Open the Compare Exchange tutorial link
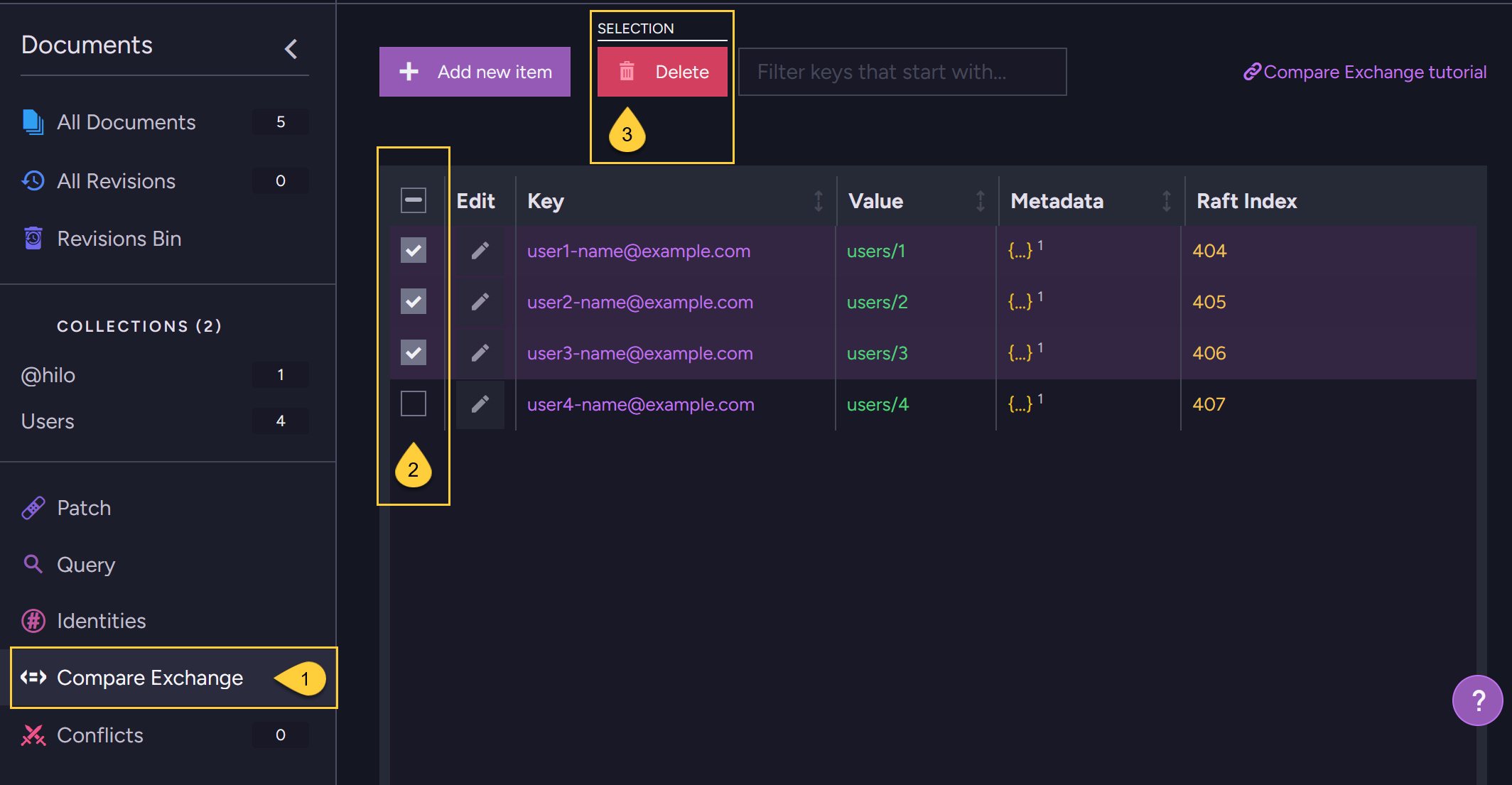The height and width of the screenshot is (785, 1512). (1365, 72)
